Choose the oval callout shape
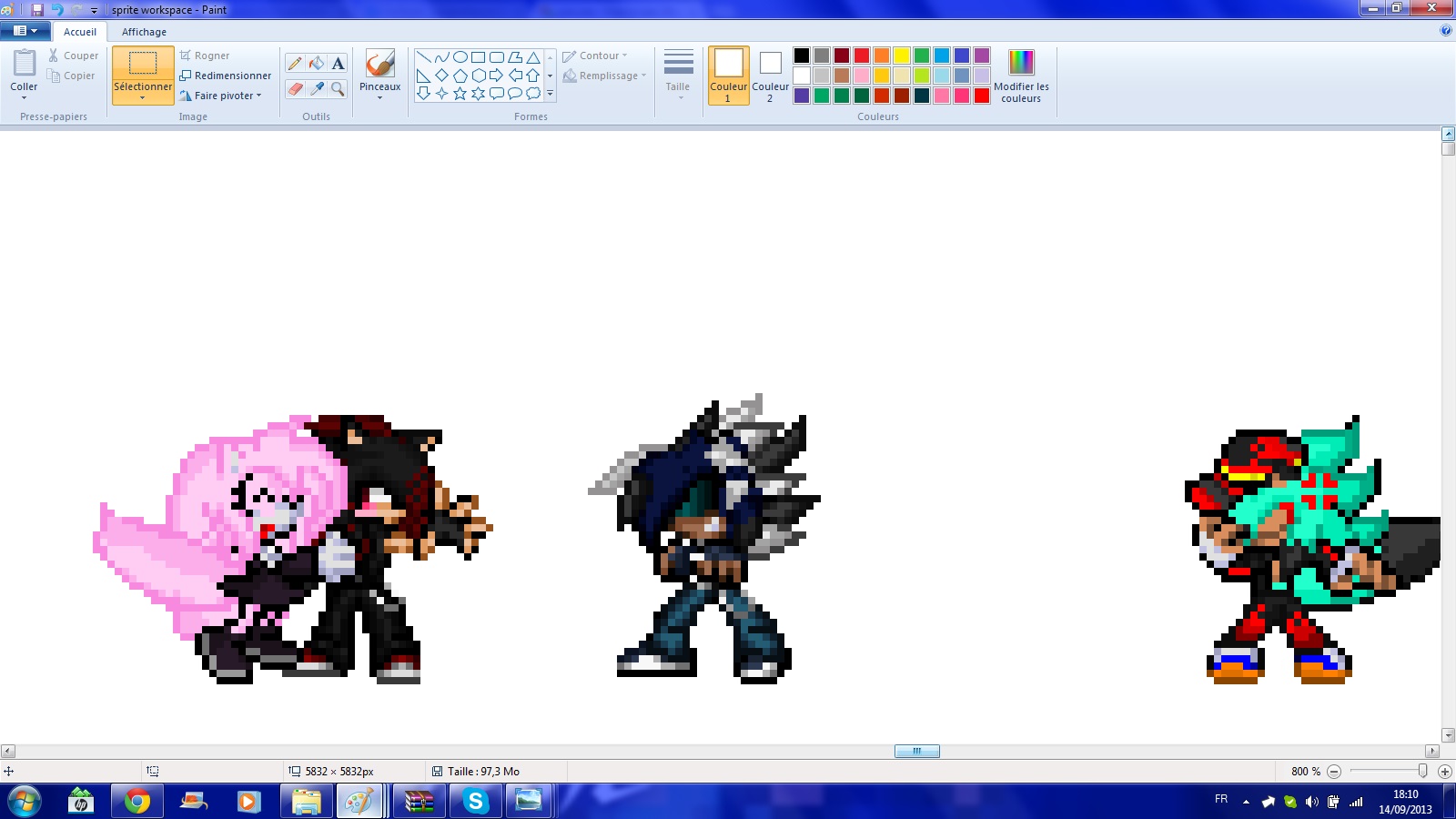This screenshot has width=1456, height=819. pyautogui.click(x=515, y=93)
